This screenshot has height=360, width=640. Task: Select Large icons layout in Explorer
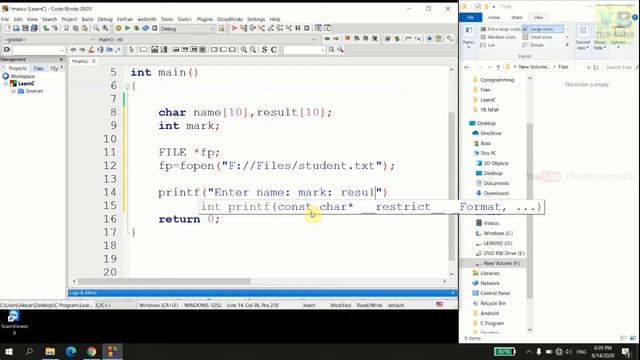point(543,29)
